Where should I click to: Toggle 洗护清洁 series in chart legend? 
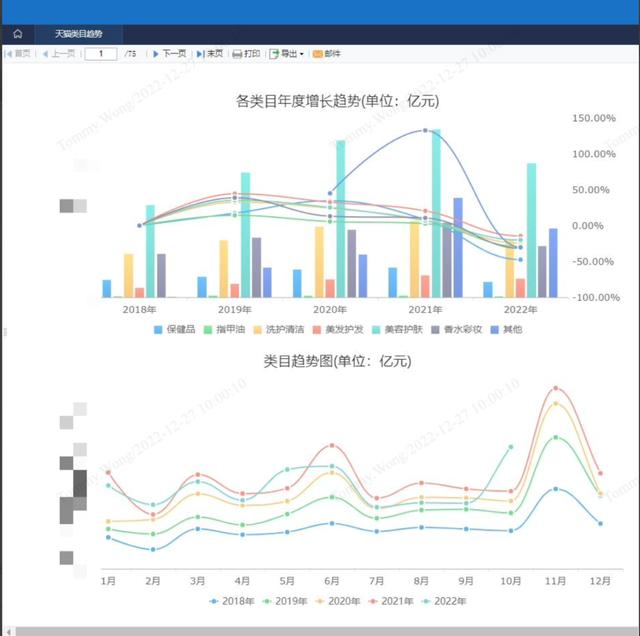(x=279, y=329)
